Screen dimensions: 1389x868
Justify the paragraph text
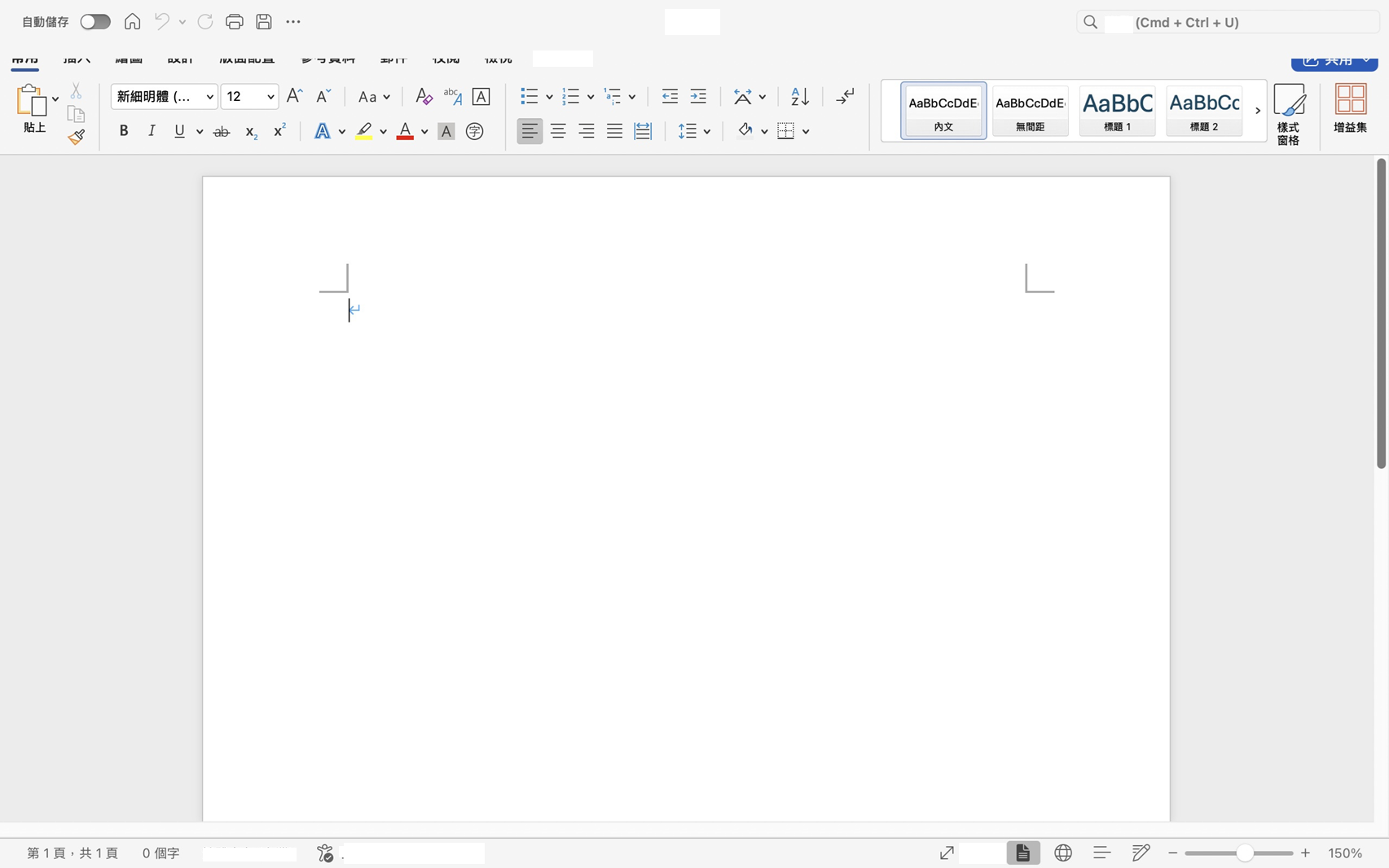614,131
